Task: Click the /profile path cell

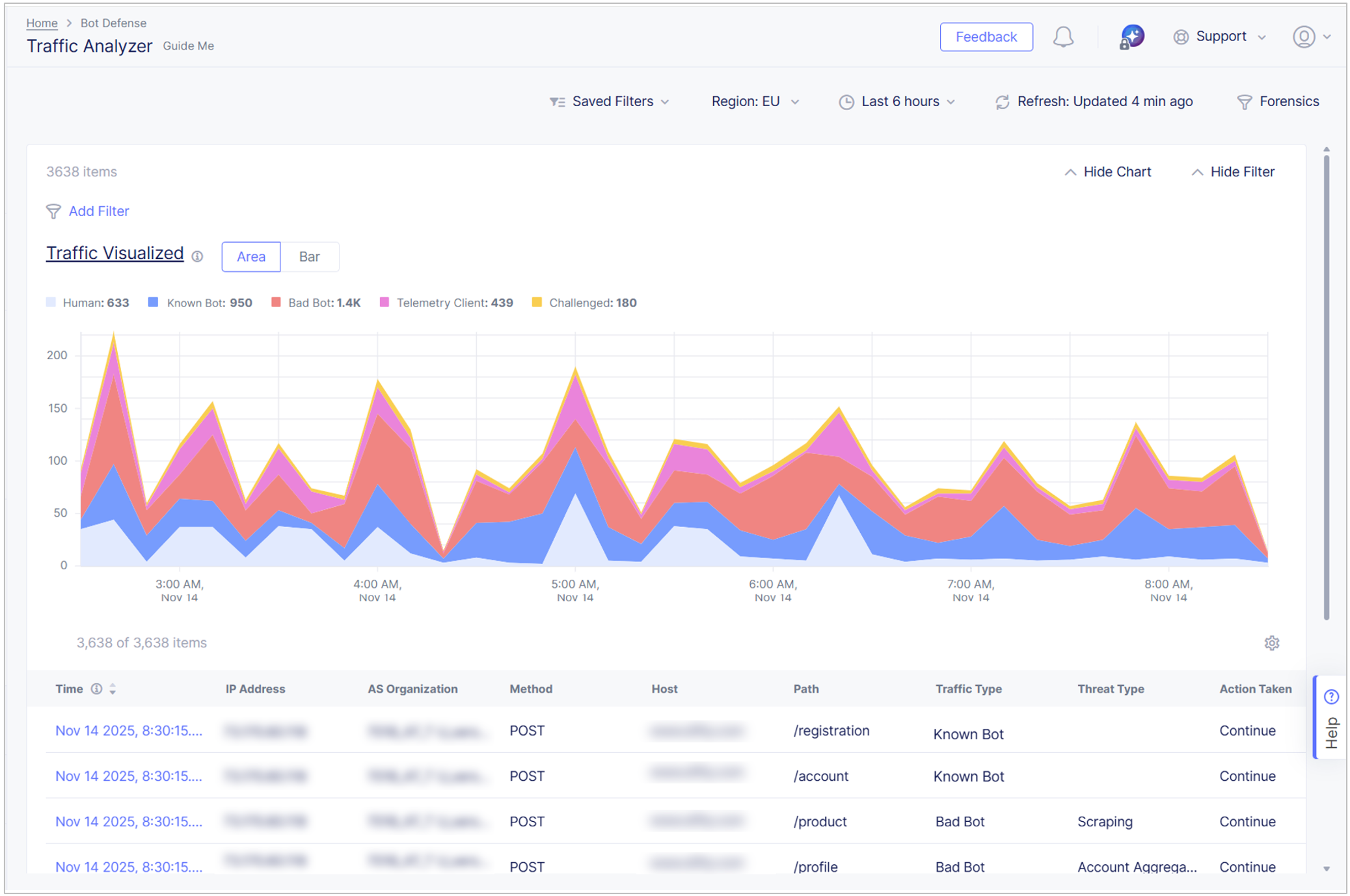Action: [815, 867]
